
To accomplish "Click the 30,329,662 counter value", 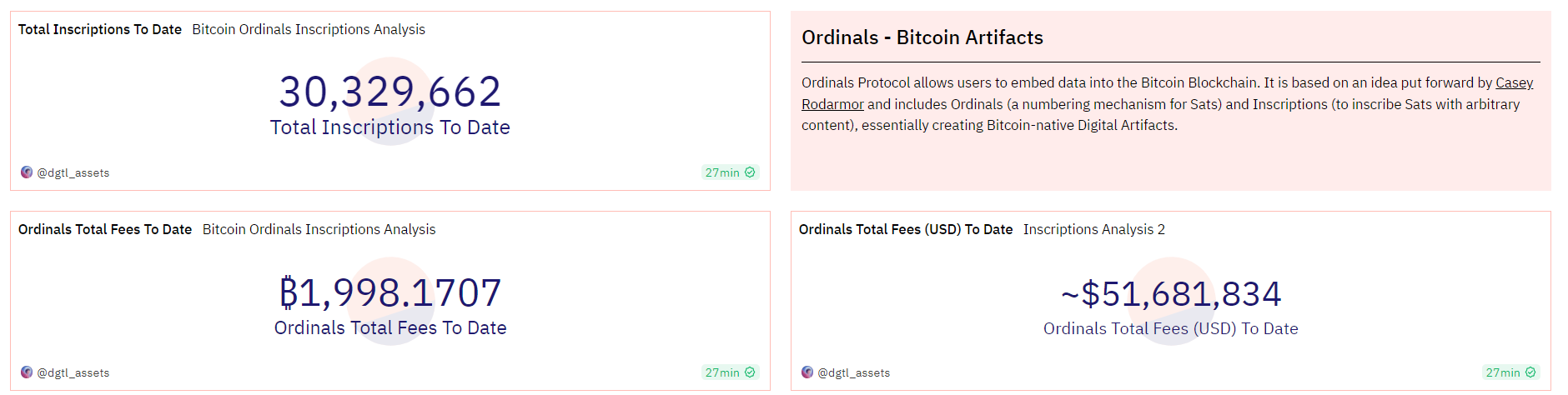I will [390, 92].
